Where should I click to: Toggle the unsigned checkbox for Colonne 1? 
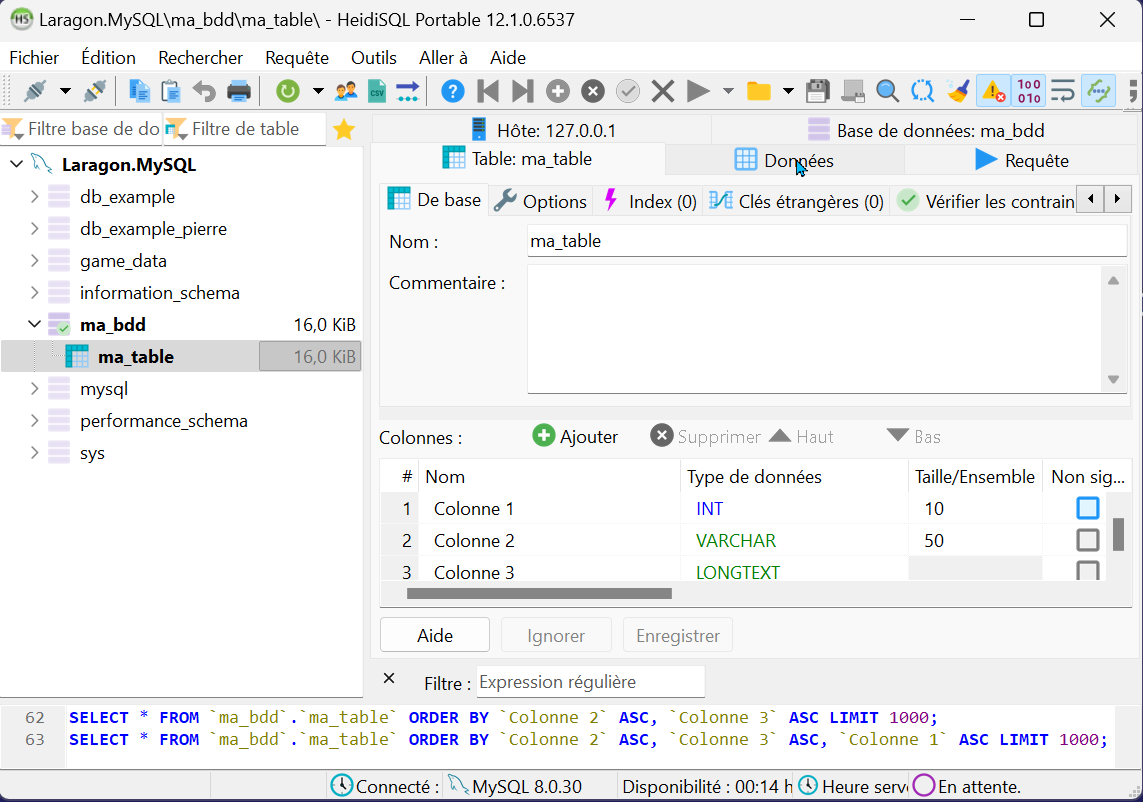click(x=1087, y=508)
